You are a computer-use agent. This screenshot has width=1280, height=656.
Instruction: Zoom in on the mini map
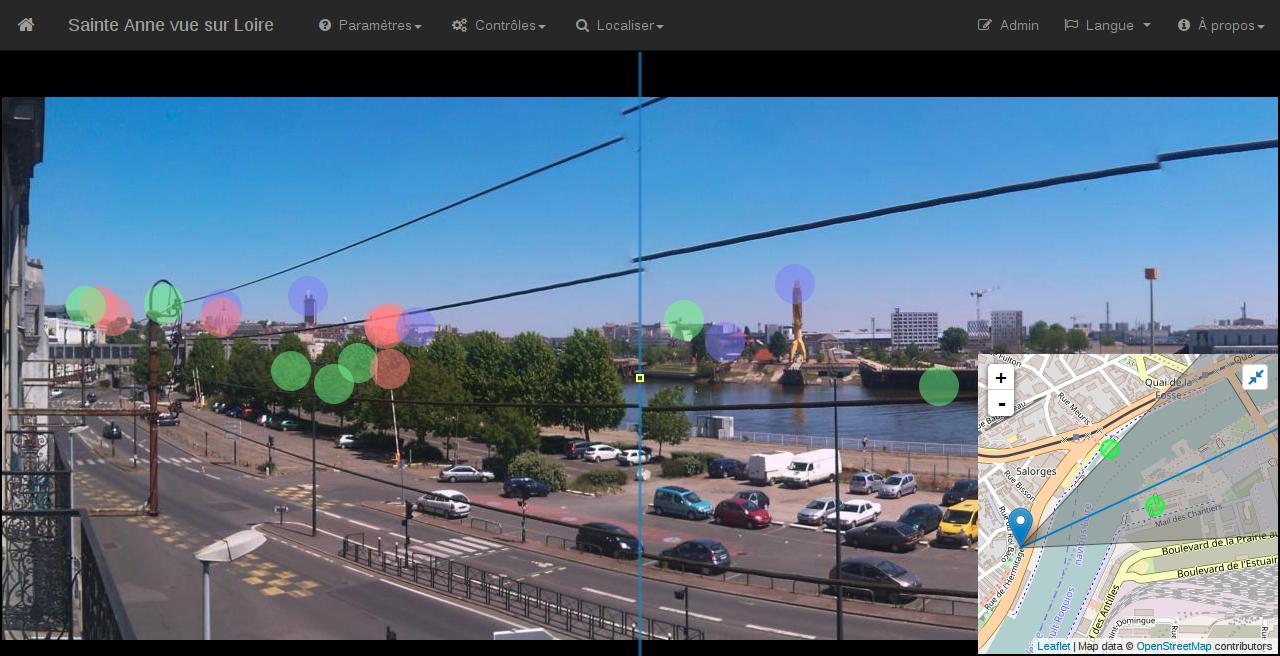pyautogui.click(x=1000, y=378)
